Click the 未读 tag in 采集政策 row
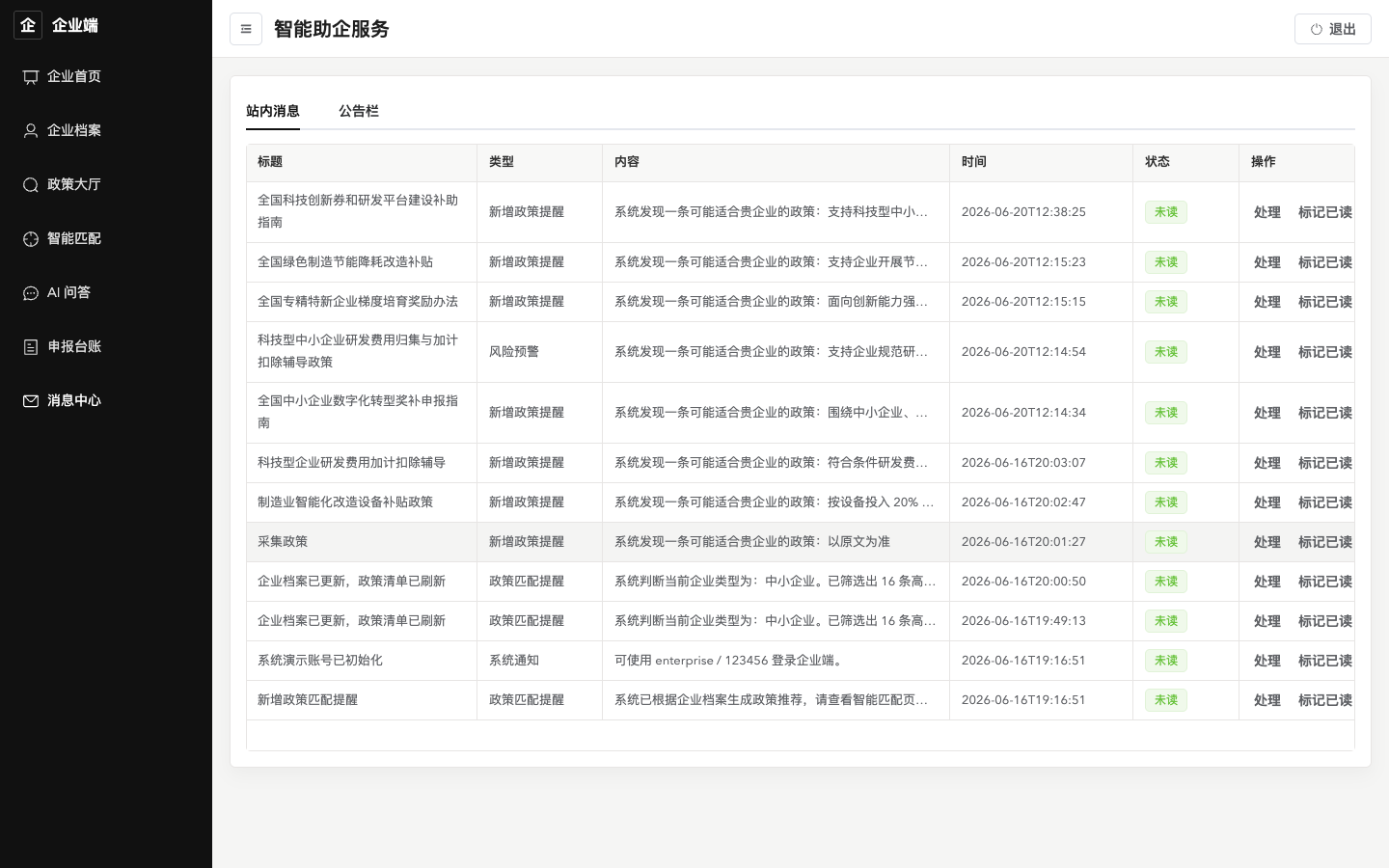1389x868 pixels. tap(1166, 542)
